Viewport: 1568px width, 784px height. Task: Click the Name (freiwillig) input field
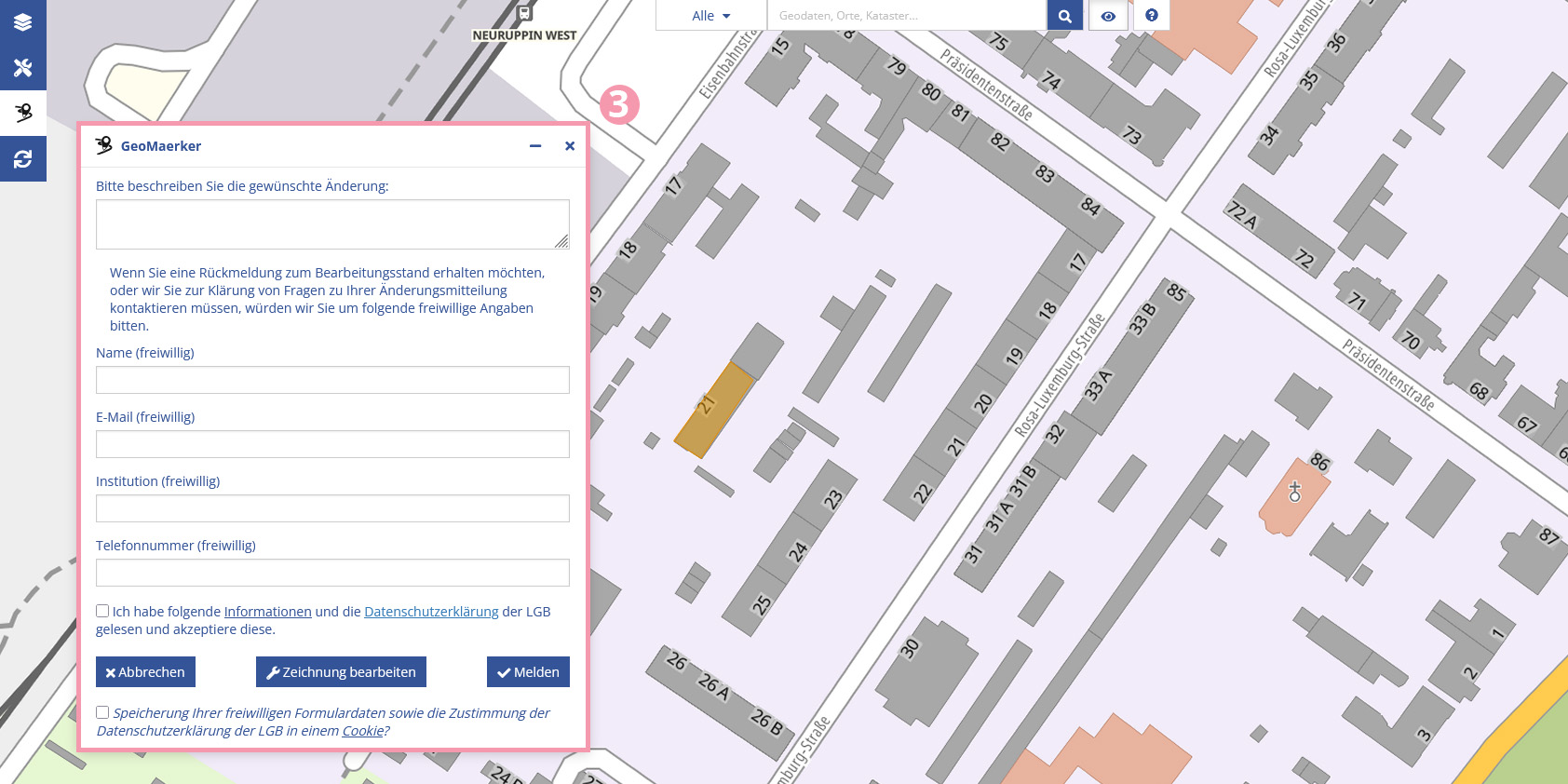coord(332,380)
